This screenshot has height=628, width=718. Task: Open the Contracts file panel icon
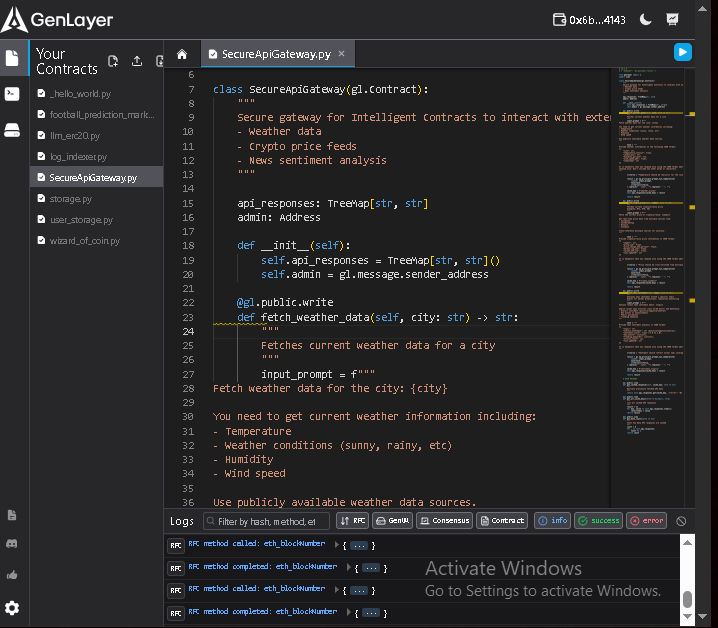12,58
